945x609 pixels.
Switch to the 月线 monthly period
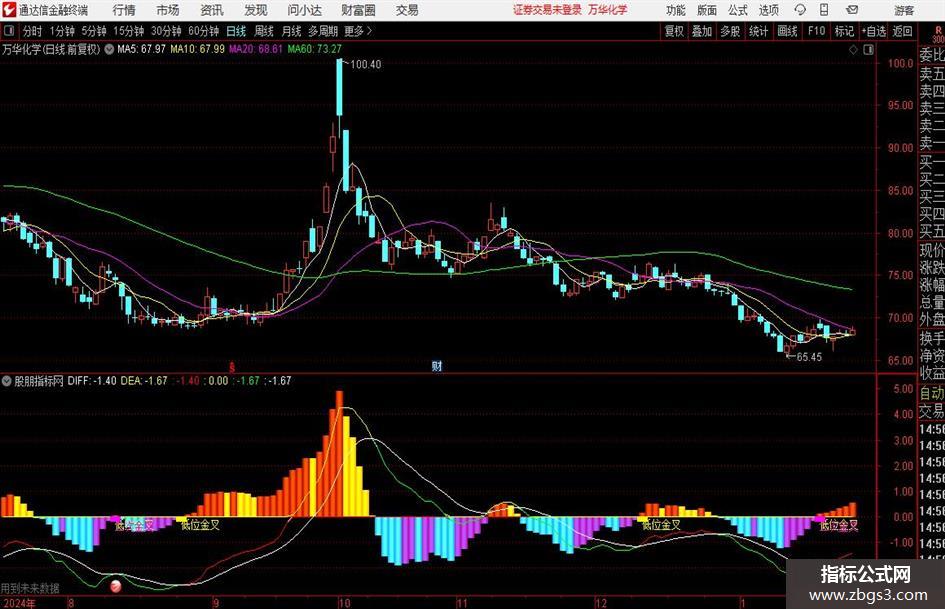coord(291,31)
